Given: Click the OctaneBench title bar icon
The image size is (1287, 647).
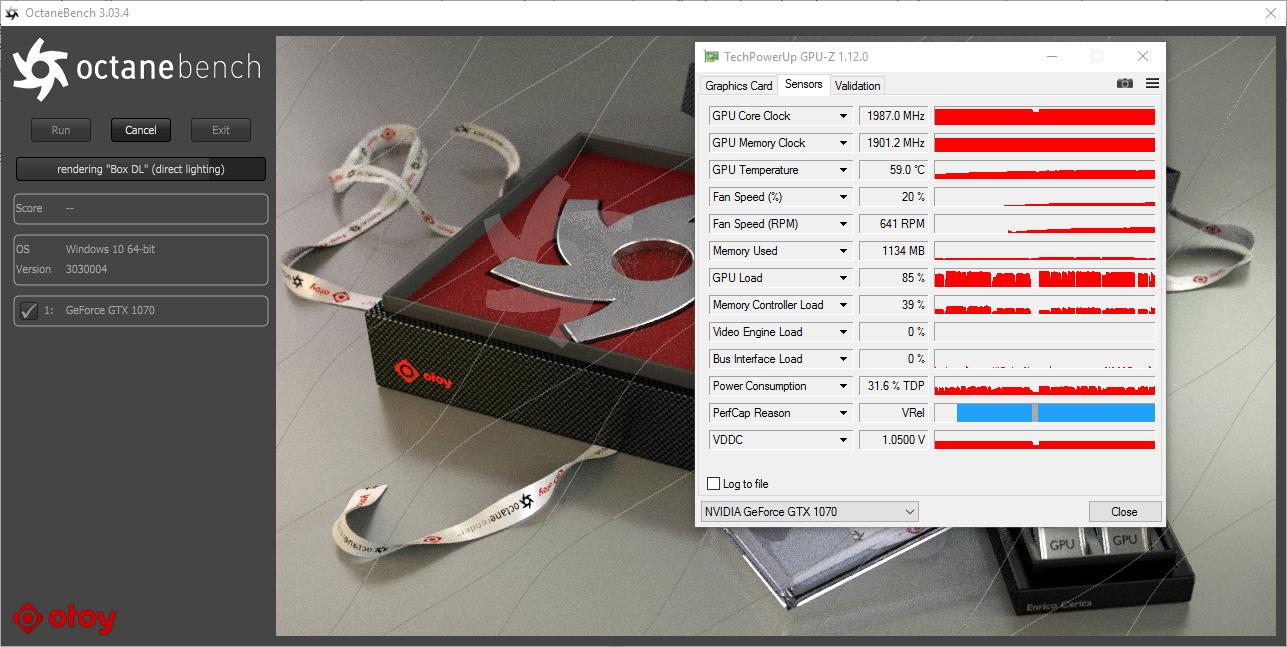Looking at the screenshot, I should coord(12,13).
